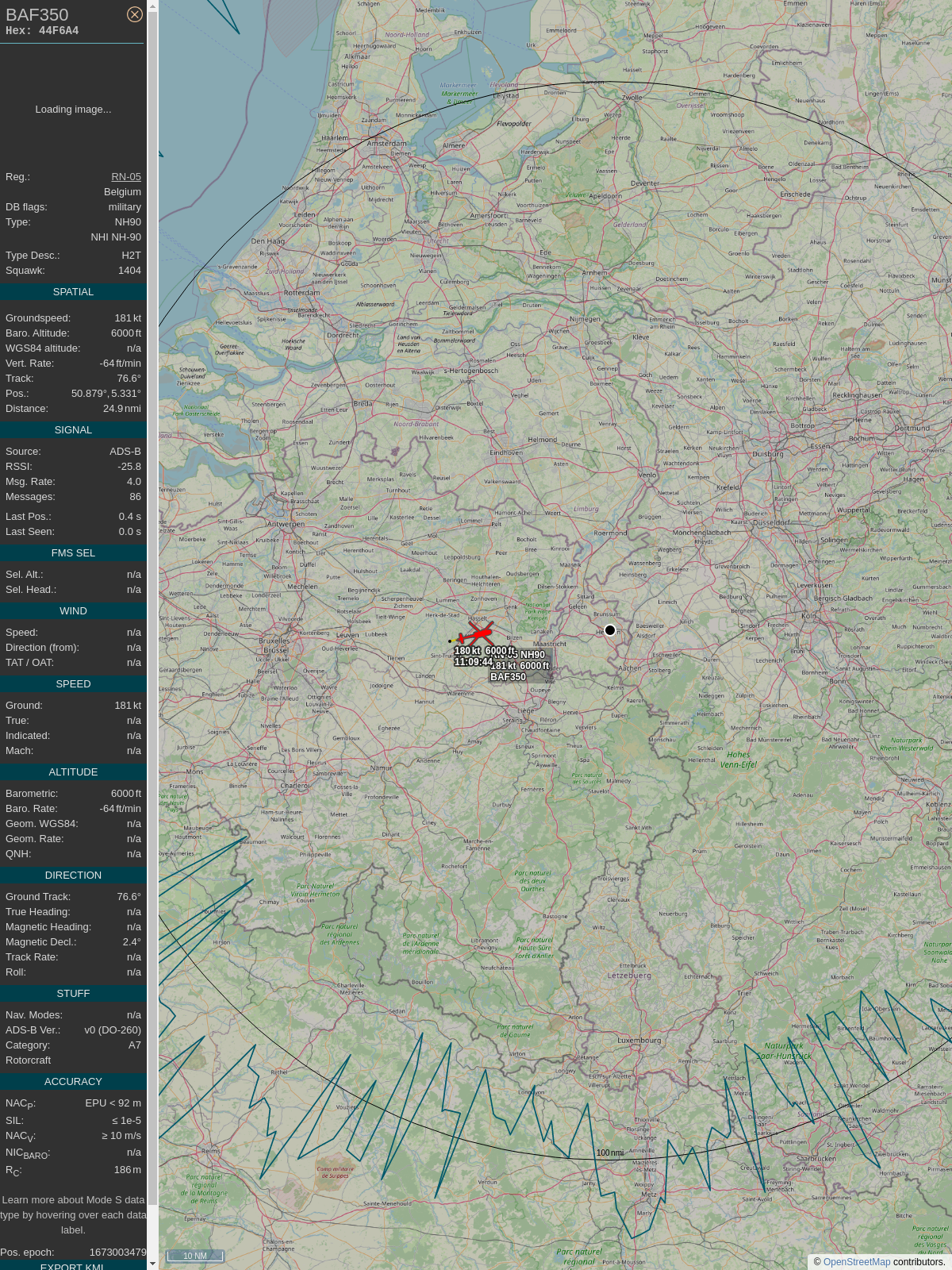
Task: Click the red NH90 helicopter icon
Action: (478, 634)
